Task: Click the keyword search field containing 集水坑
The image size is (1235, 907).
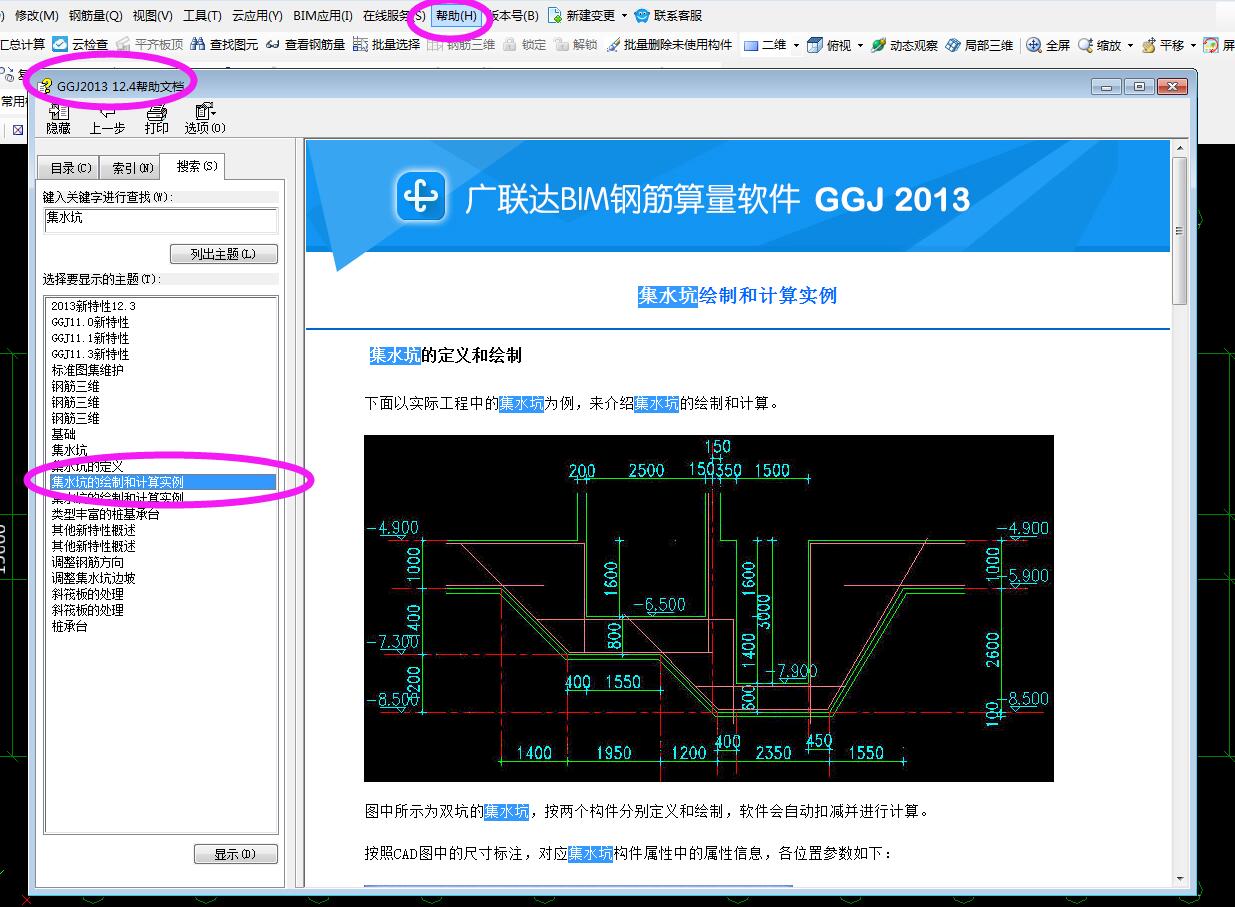Action: tap(160, 221)
